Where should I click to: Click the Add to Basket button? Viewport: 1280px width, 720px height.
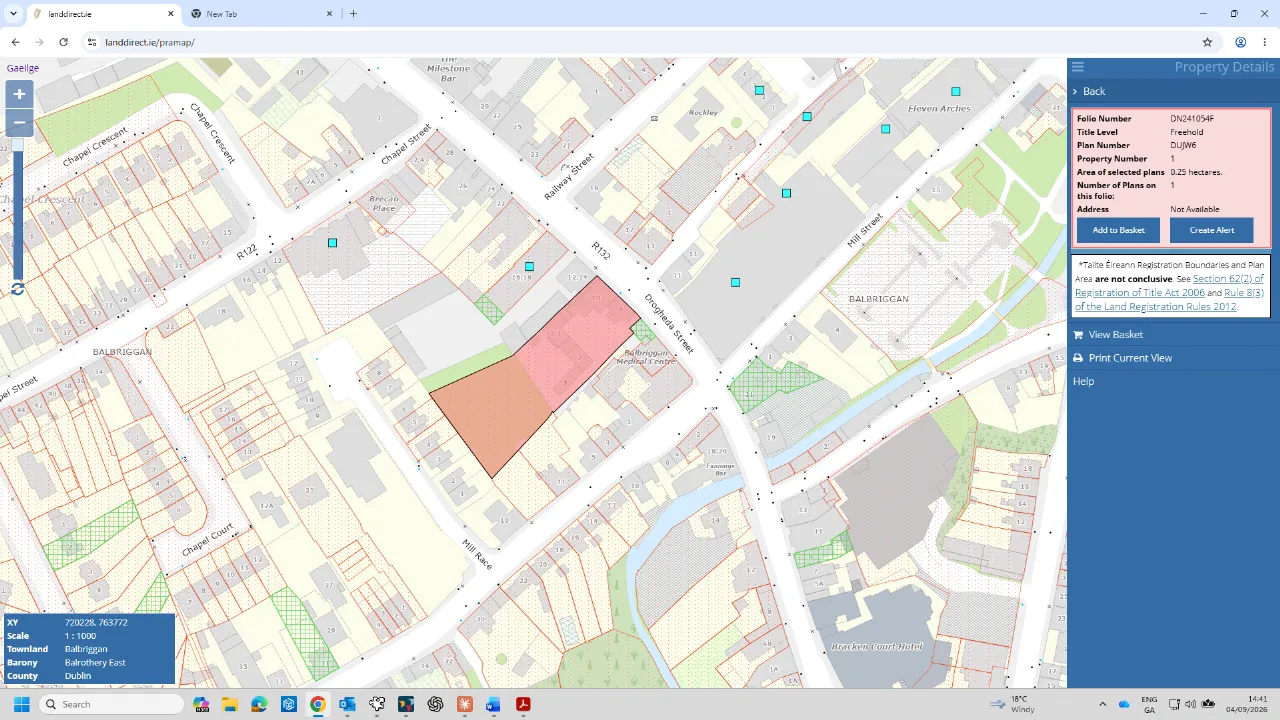[1118, 230]
